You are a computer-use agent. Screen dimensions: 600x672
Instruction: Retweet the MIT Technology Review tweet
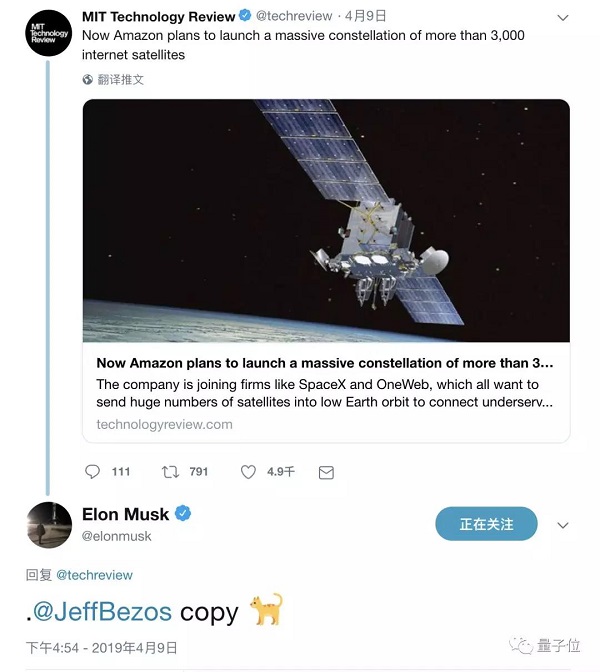[170, 471]
